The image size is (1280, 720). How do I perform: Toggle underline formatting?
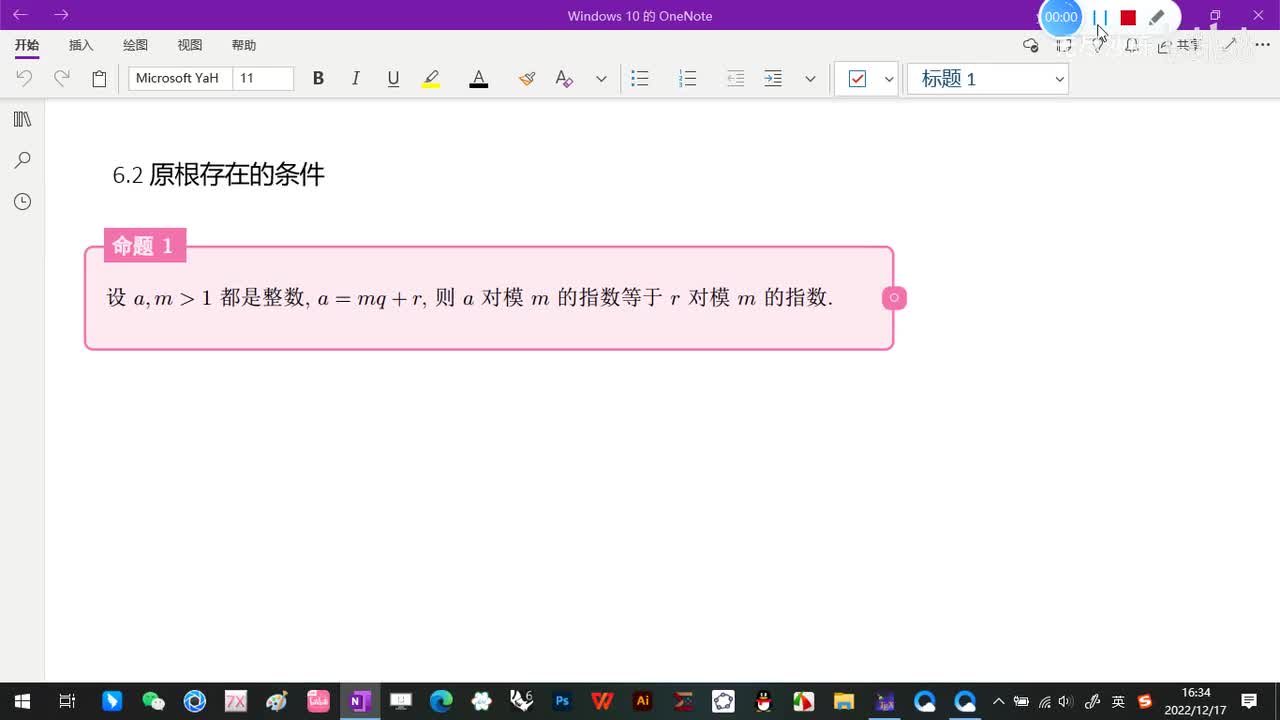(393, 78)
